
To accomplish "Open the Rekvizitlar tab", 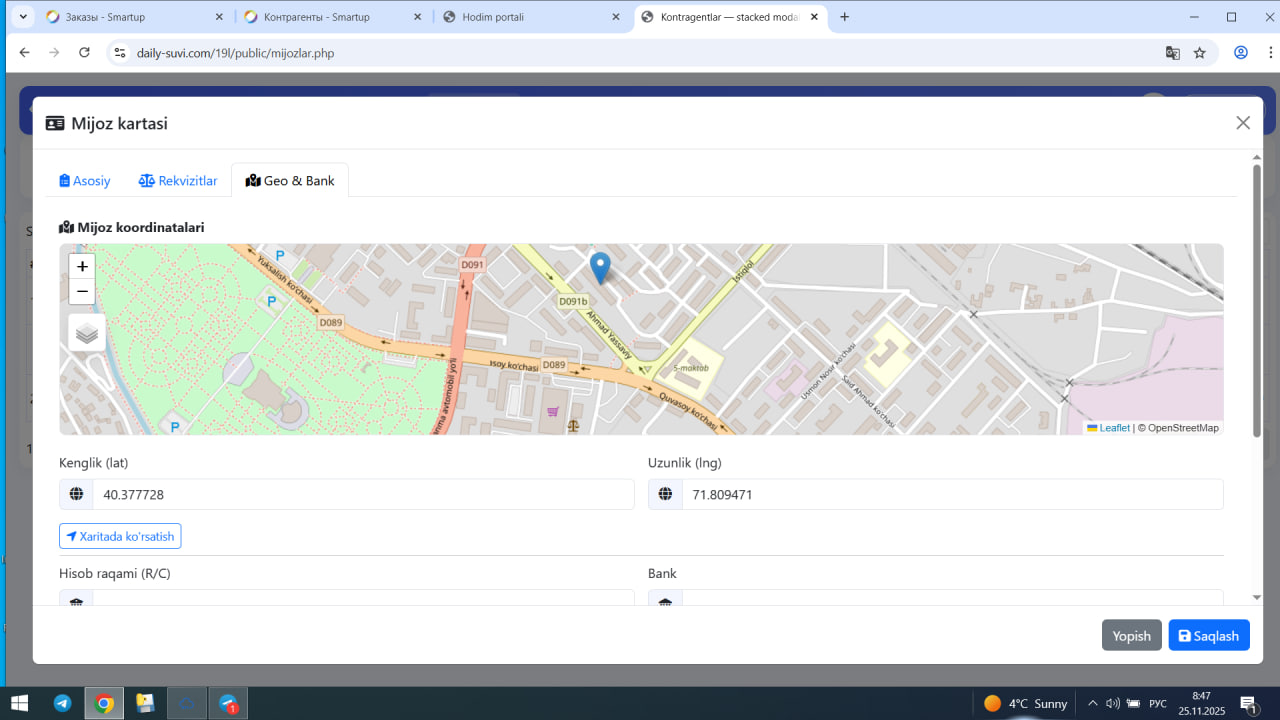I will point(178,181).
